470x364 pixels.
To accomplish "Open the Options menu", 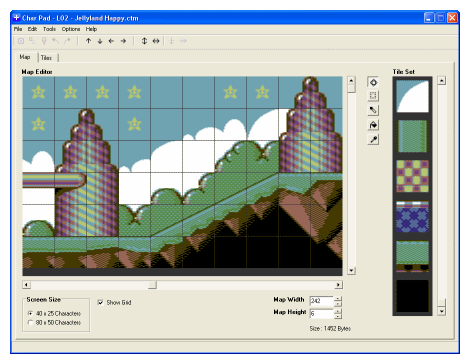I will pos(71,29).
